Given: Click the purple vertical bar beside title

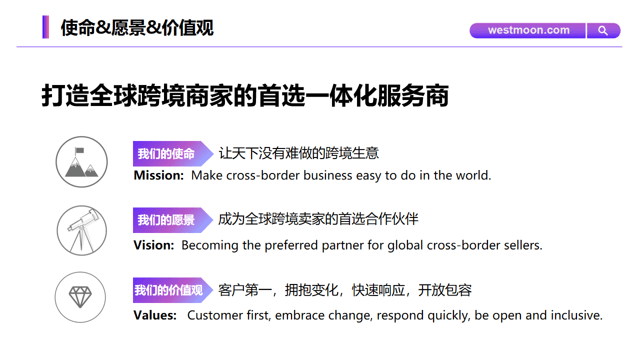Looking at the screenshot, I should pyautogui.click(x=45, y=27).
